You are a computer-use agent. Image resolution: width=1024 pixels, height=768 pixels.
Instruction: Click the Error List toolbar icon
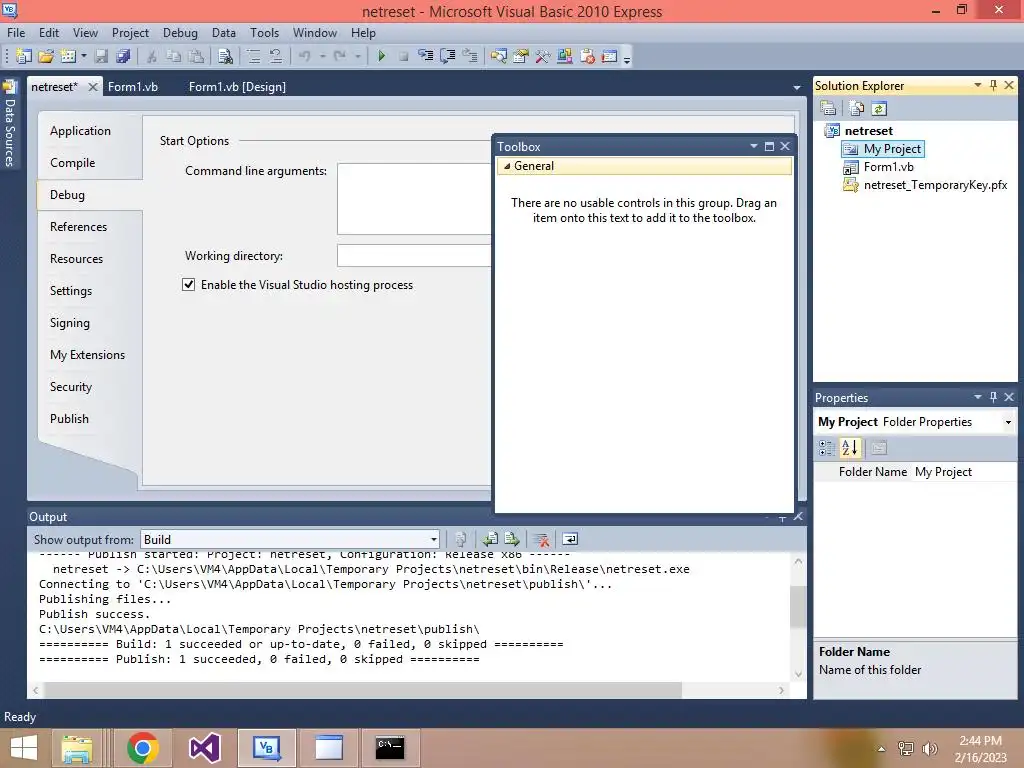pyautogui.click(x=587, y=56)
